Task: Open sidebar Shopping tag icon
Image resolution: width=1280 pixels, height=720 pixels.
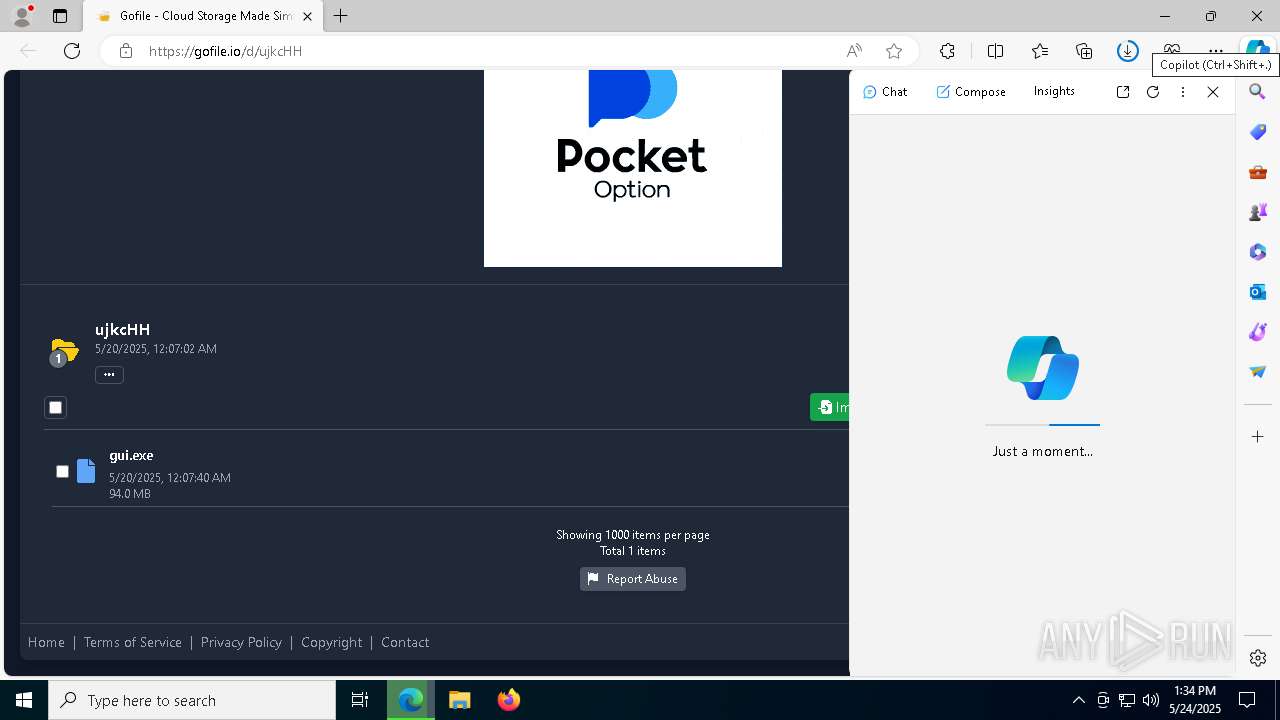Action: click(x=1258, y=132)
